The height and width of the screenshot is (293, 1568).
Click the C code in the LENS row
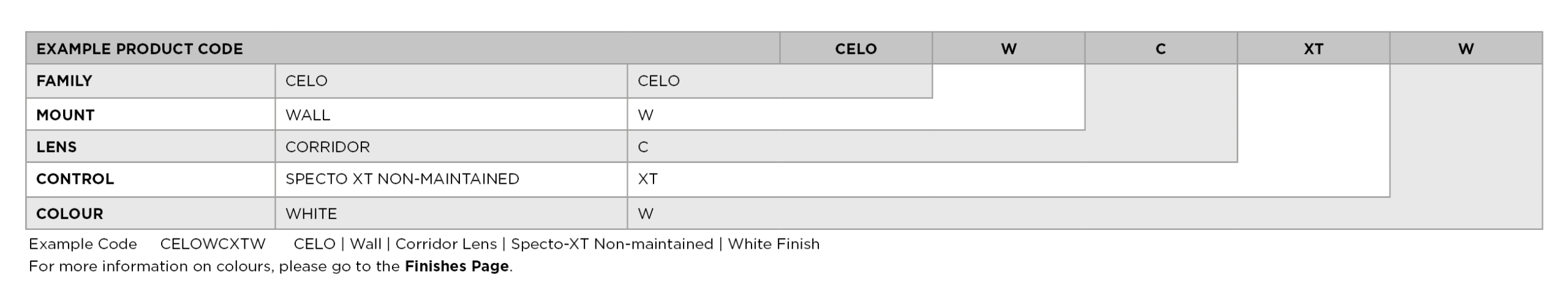643,147
